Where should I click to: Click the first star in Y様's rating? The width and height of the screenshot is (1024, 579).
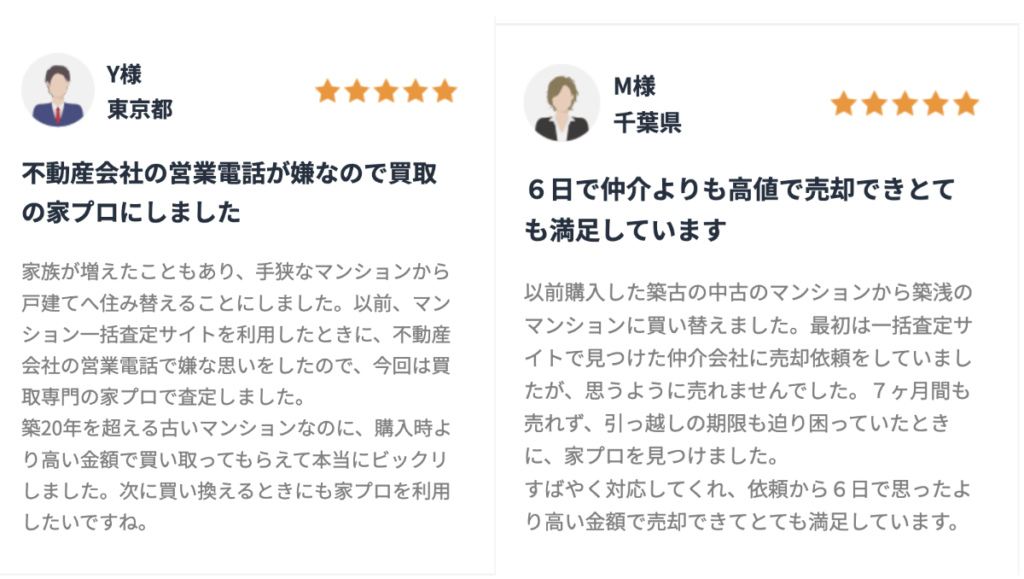coord(327,92)
